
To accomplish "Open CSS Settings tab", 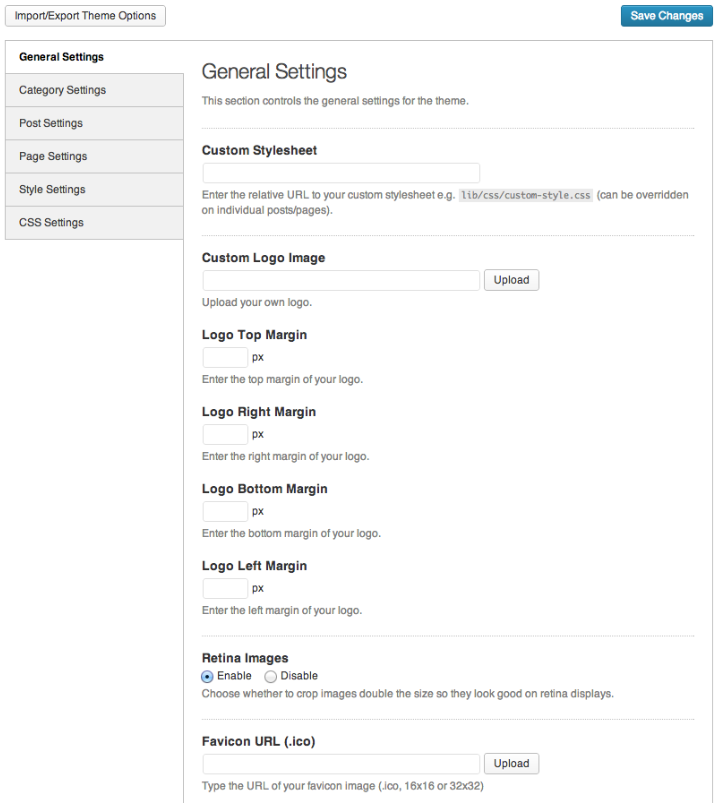I will point(94,223).
